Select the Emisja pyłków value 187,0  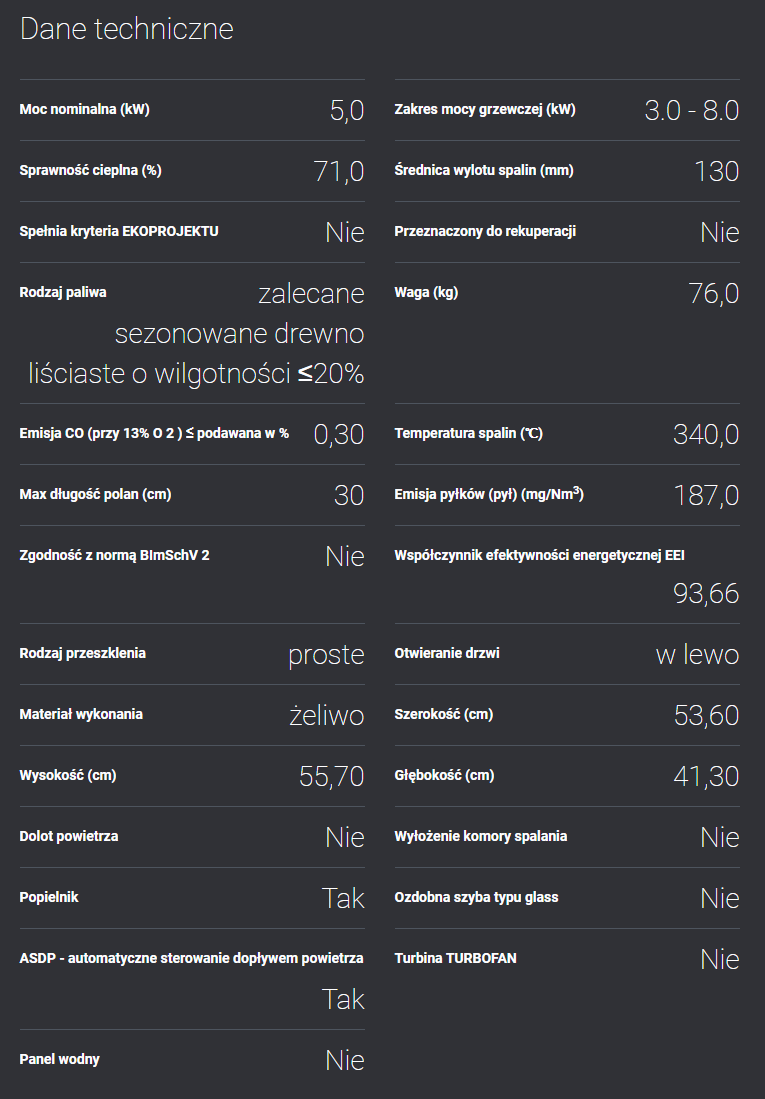coord(706,496)
